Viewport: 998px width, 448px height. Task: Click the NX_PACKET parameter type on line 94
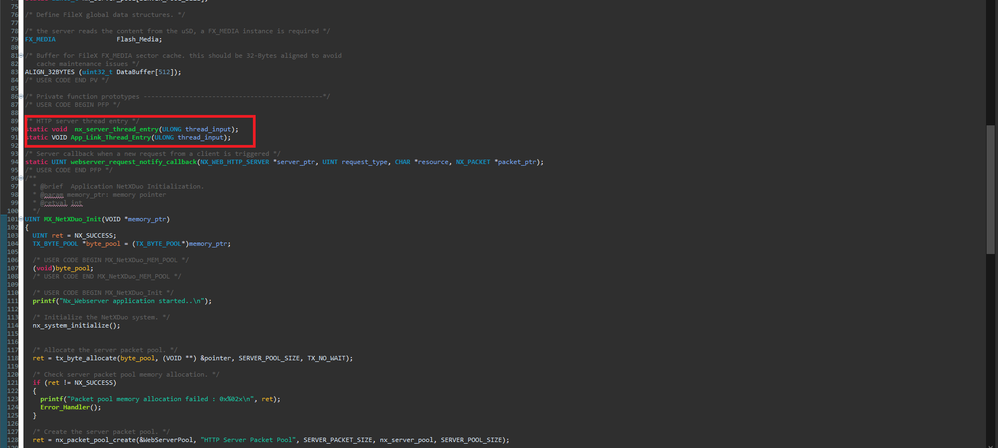473,162
